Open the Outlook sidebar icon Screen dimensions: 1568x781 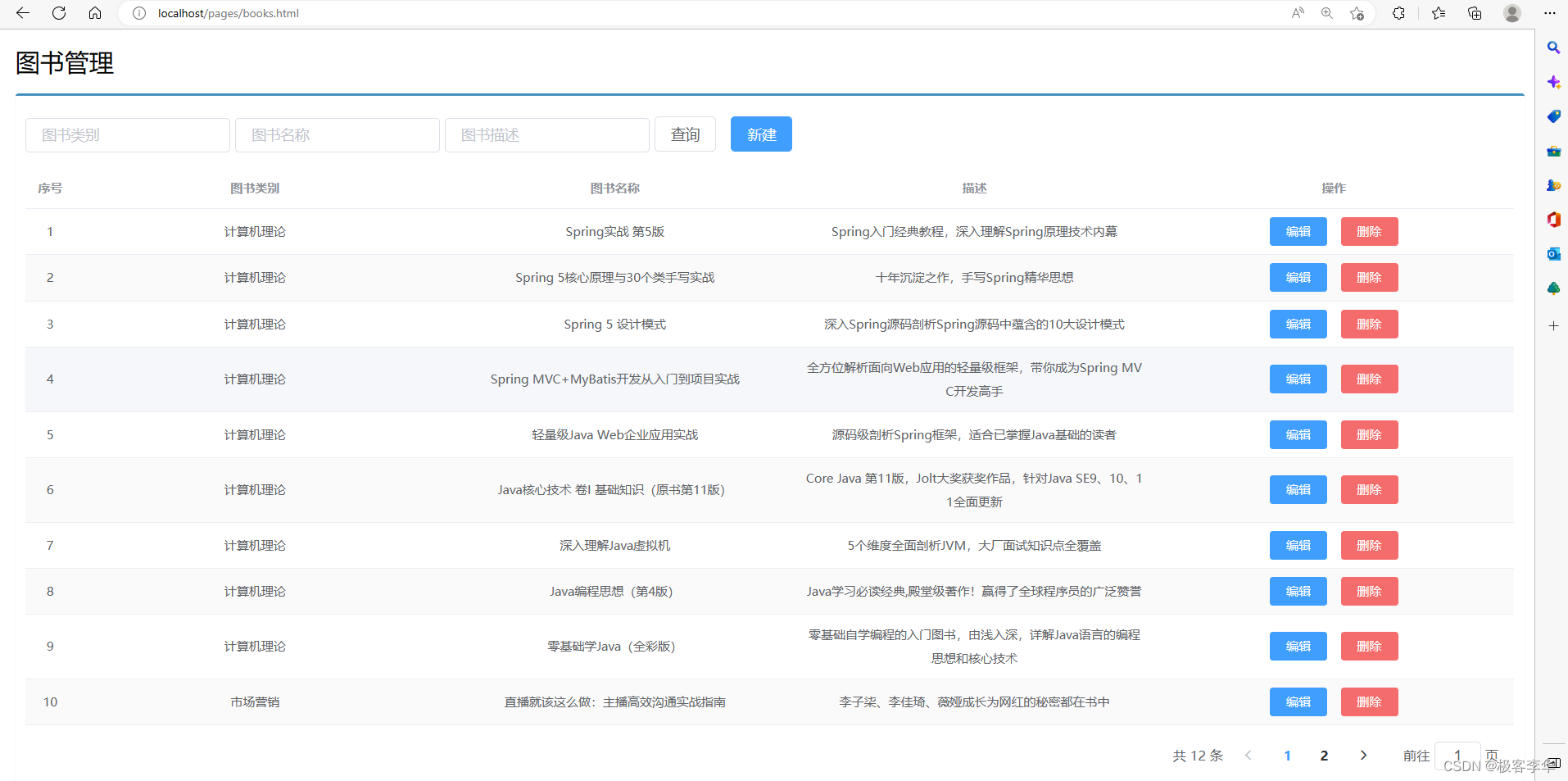[1553, 254]
